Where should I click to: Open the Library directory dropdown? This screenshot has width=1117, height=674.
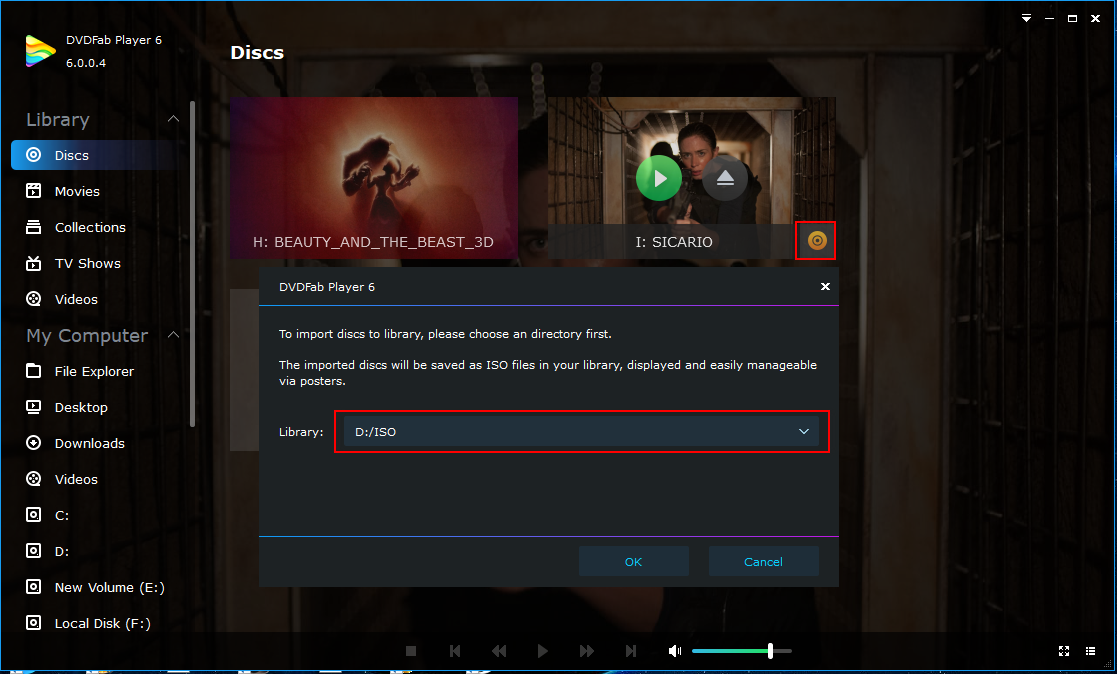click(804, 432)
